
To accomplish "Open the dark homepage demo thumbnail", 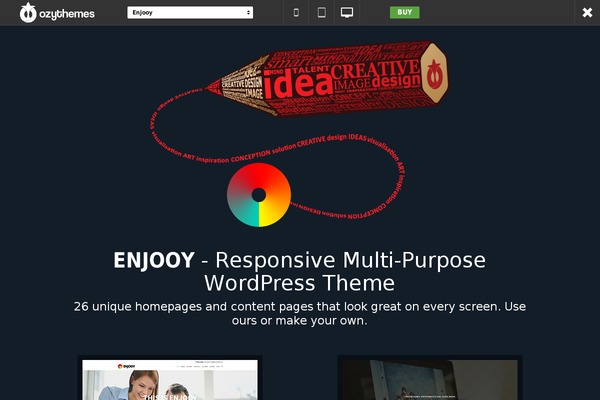I will click(430, 378).
